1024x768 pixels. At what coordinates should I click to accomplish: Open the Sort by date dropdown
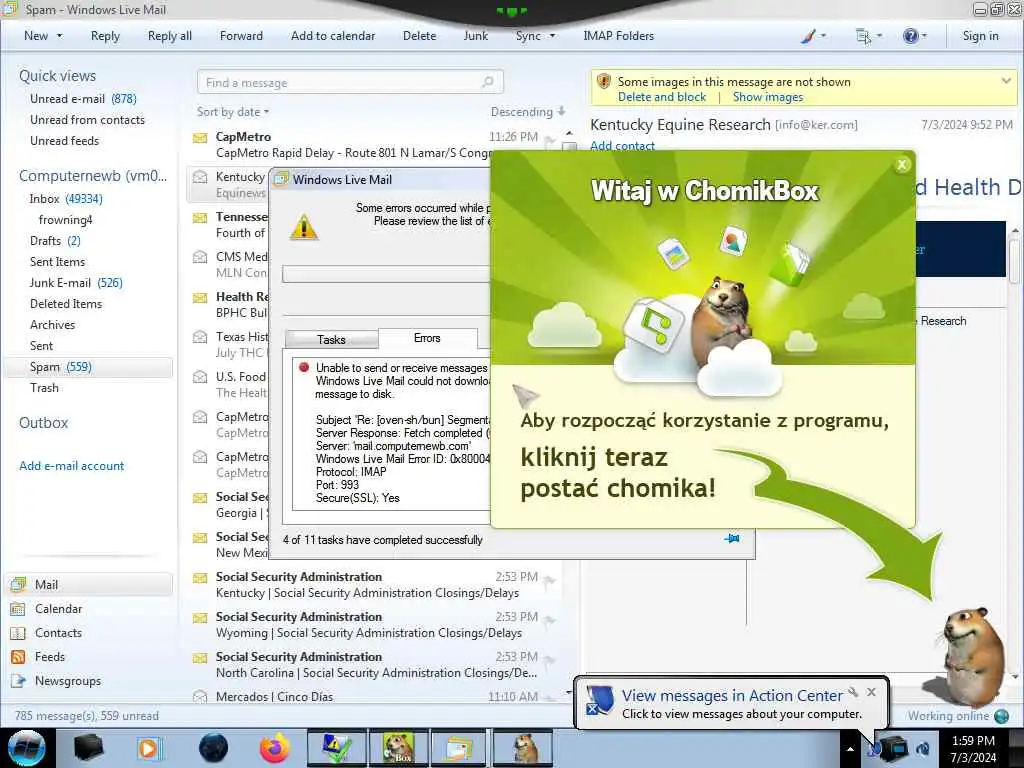coord(232,112)
